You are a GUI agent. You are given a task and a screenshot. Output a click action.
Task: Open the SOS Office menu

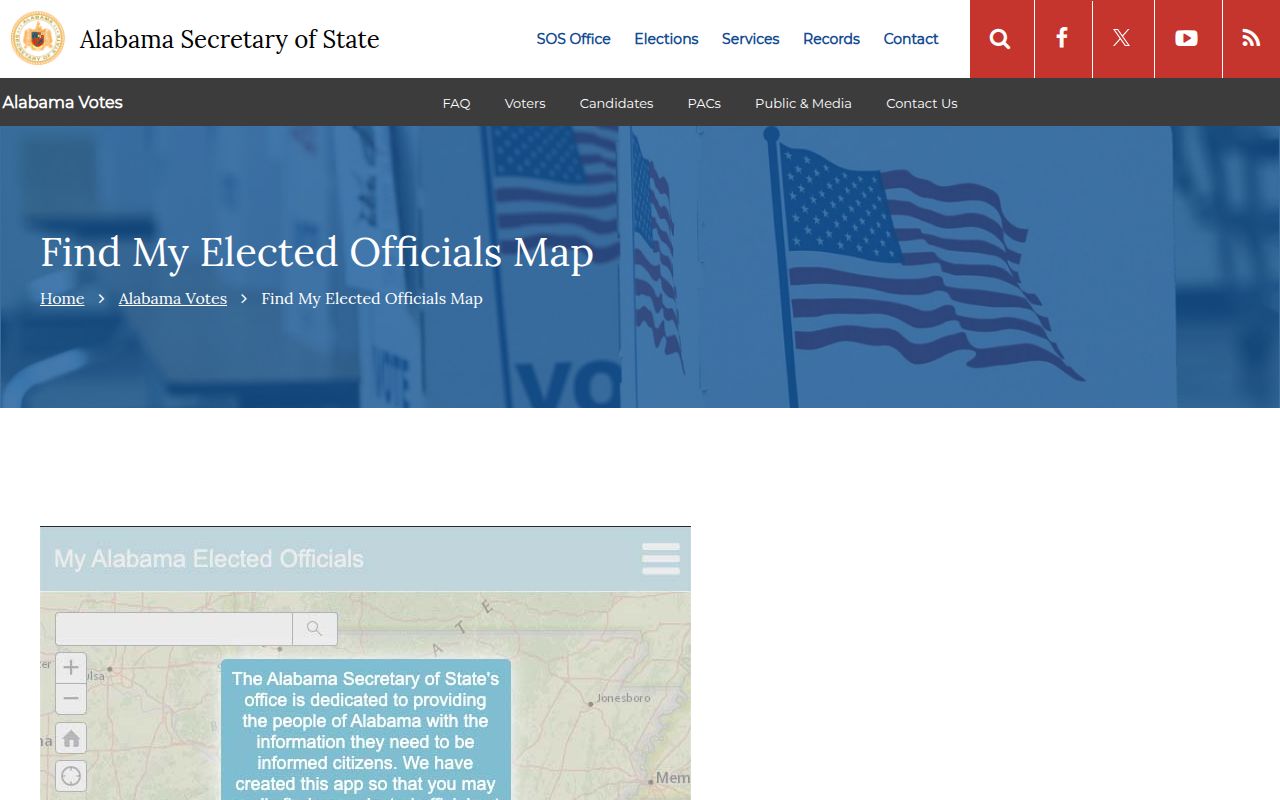point(573,39)
